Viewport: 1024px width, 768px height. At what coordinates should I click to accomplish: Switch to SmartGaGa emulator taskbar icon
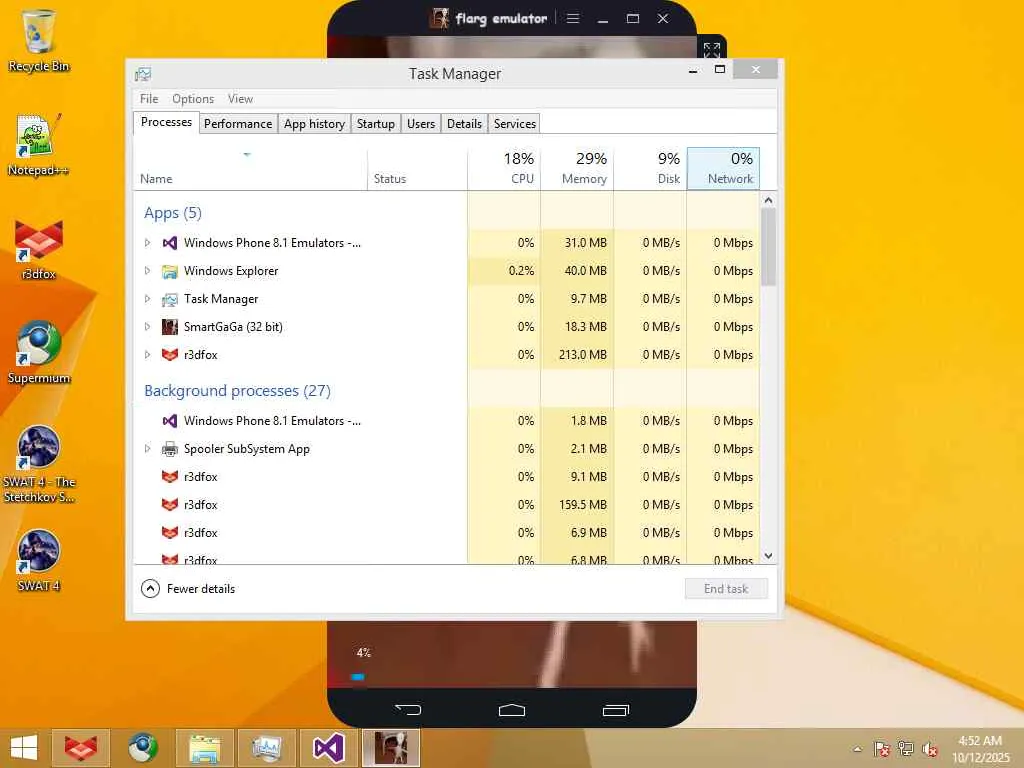click(391, 748)
